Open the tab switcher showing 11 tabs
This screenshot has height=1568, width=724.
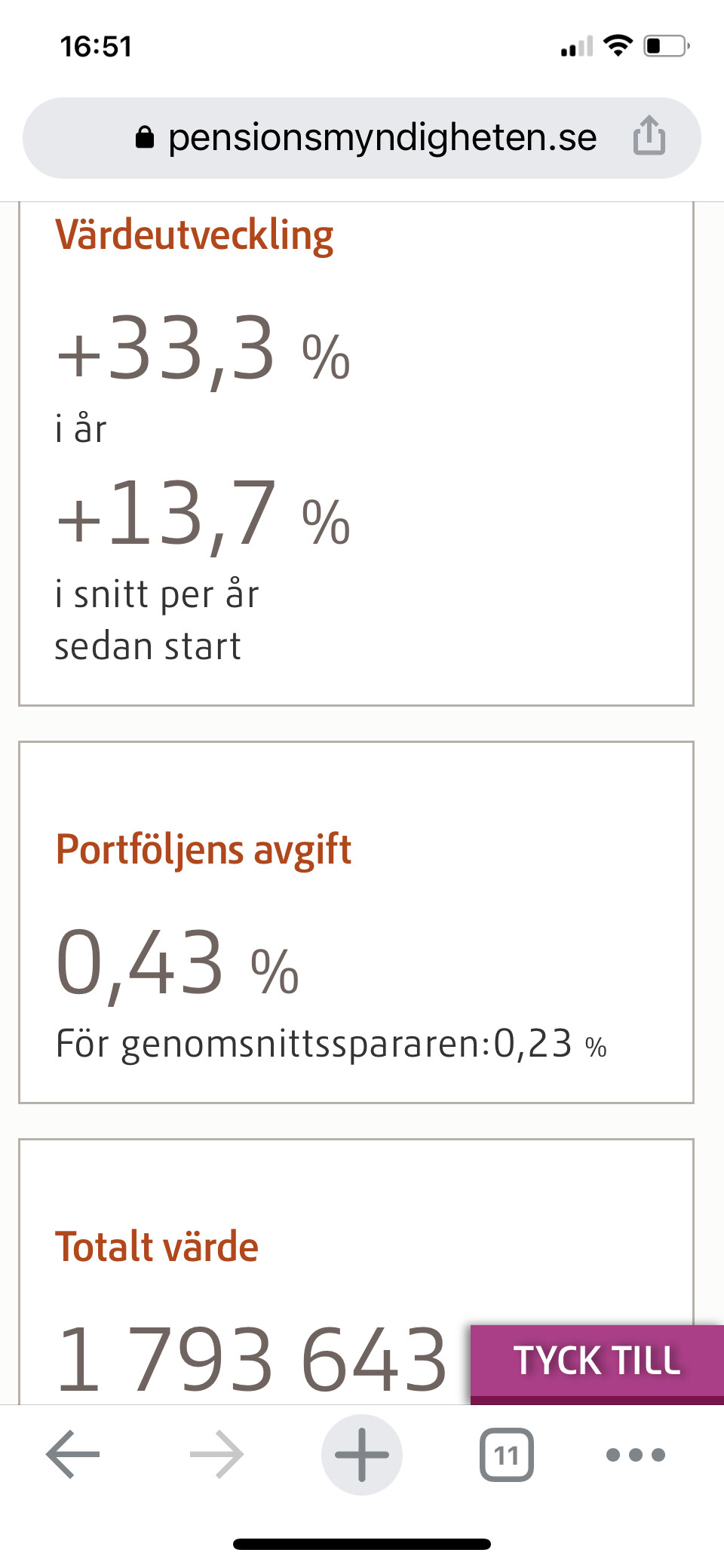tap(506, 1453)
